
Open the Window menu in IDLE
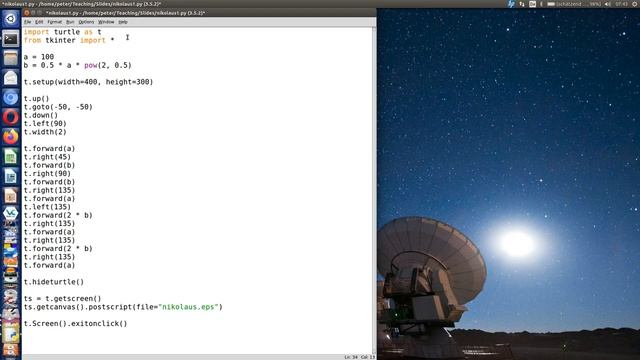pos(106,22)
